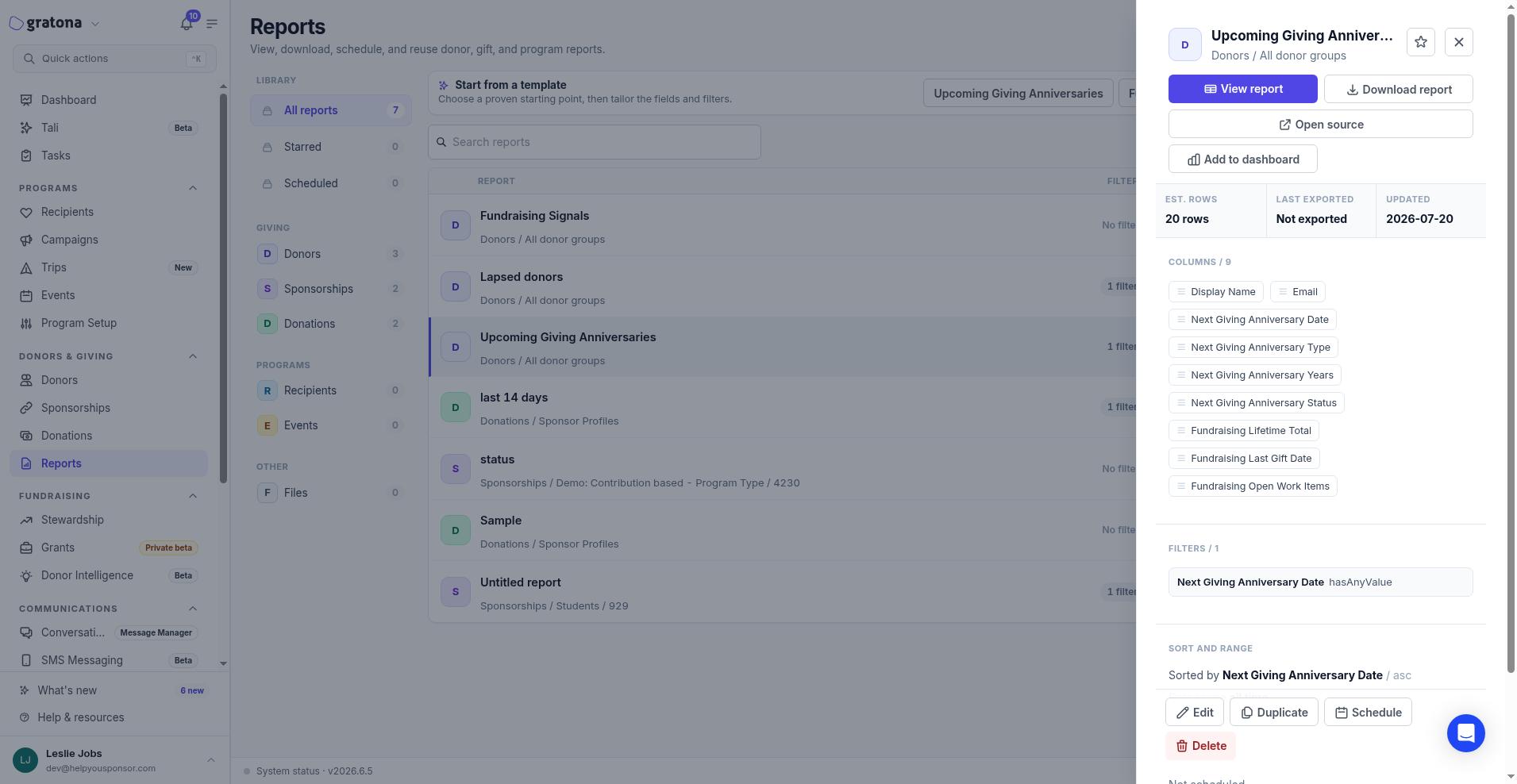Star the Upcoming Giving Anniversaries report
Image resolution: width=1517 pixels, height=784 pixels.
[x=1420, y=42]
